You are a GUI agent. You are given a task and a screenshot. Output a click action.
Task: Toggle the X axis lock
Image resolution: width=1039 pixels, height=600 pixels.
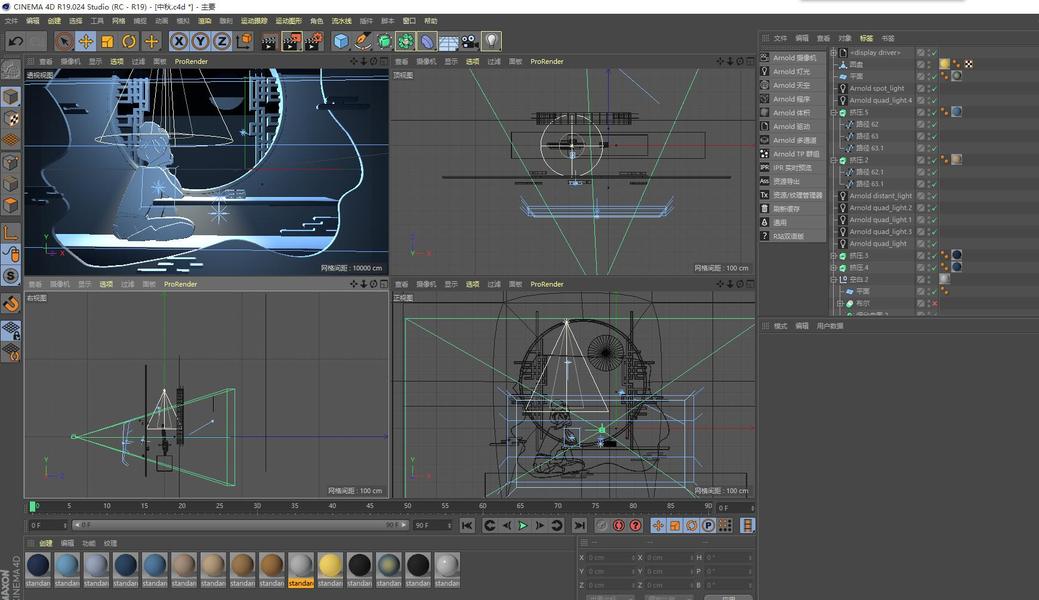click(178, 41)
